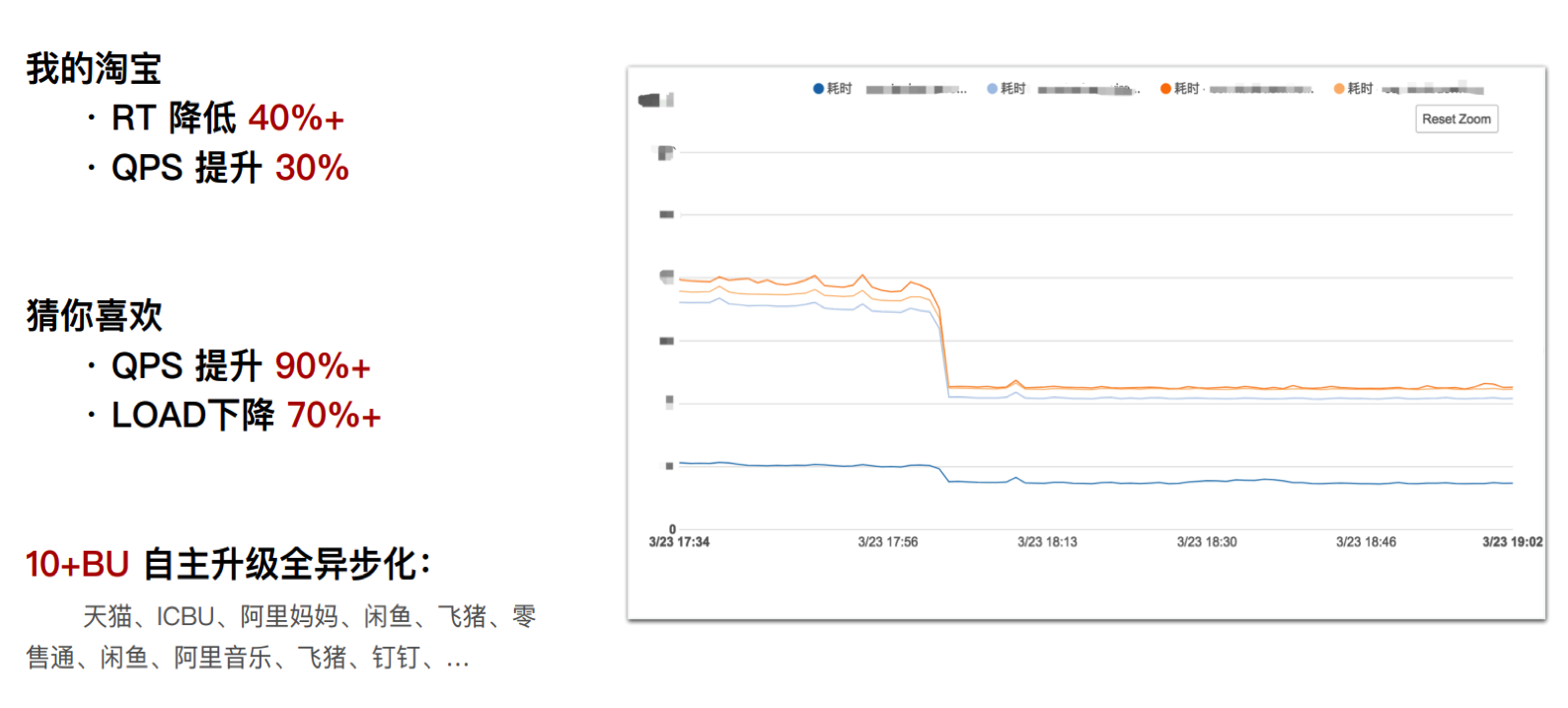Toggle the light orange 耗时 legend series
Viewport: 1568px width, 708px height.
point(1409,89)
